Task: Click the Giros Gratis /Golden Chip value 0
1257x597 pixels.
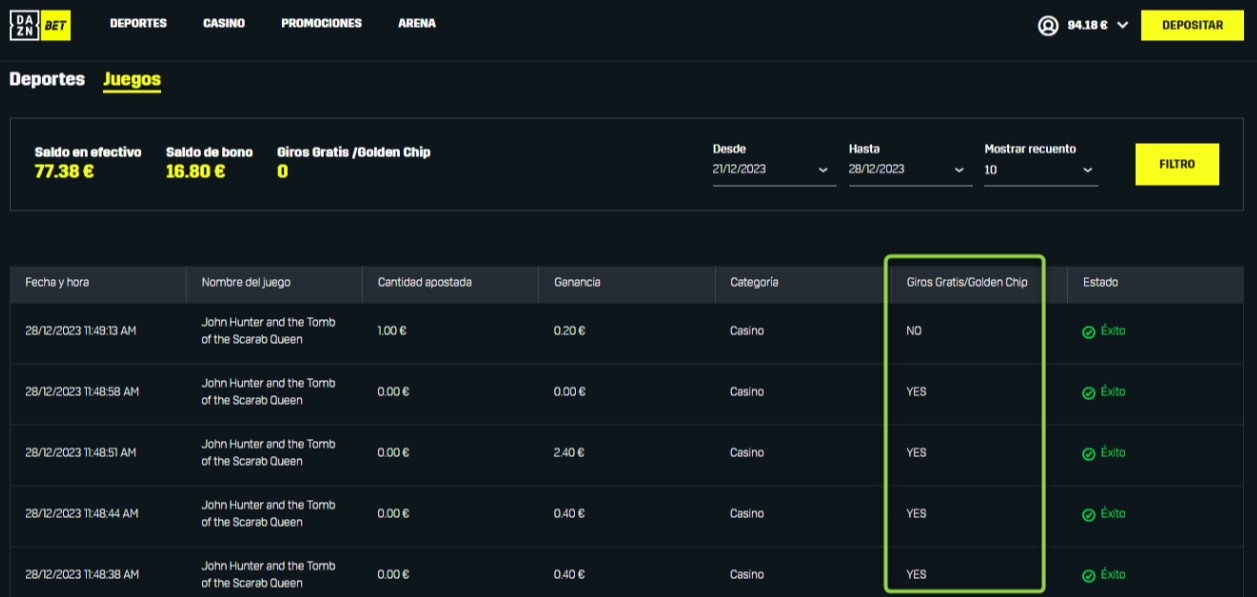Action: tap(282, 172)
